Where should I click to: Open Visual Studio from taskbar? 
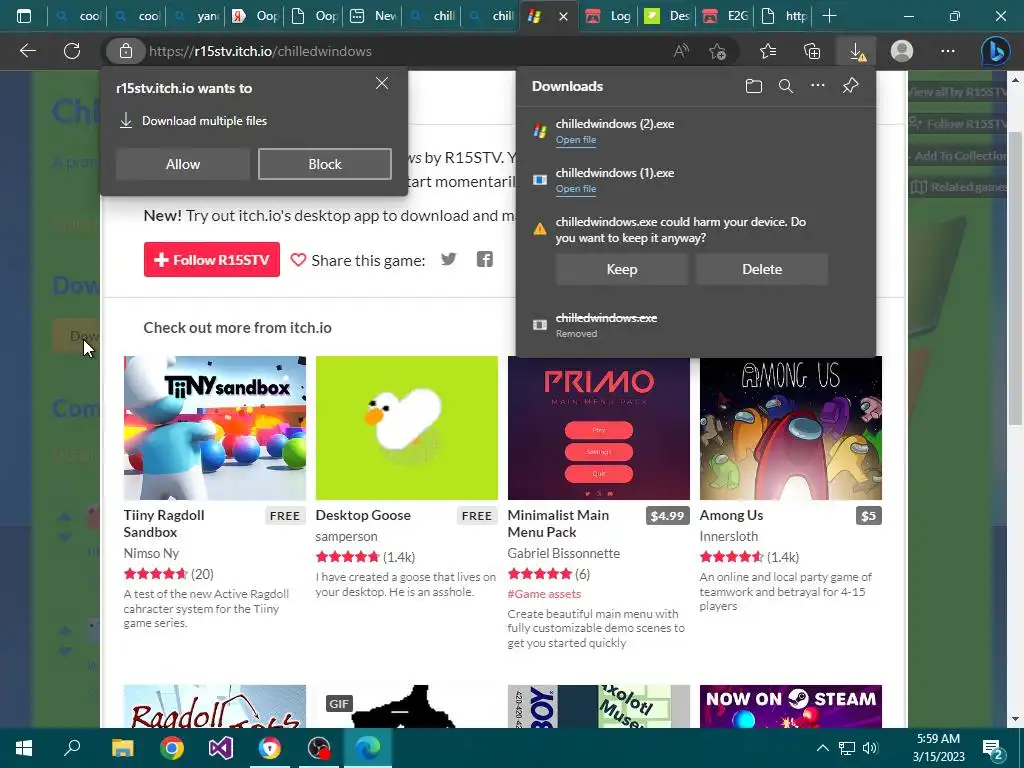[x=221, y=748]
